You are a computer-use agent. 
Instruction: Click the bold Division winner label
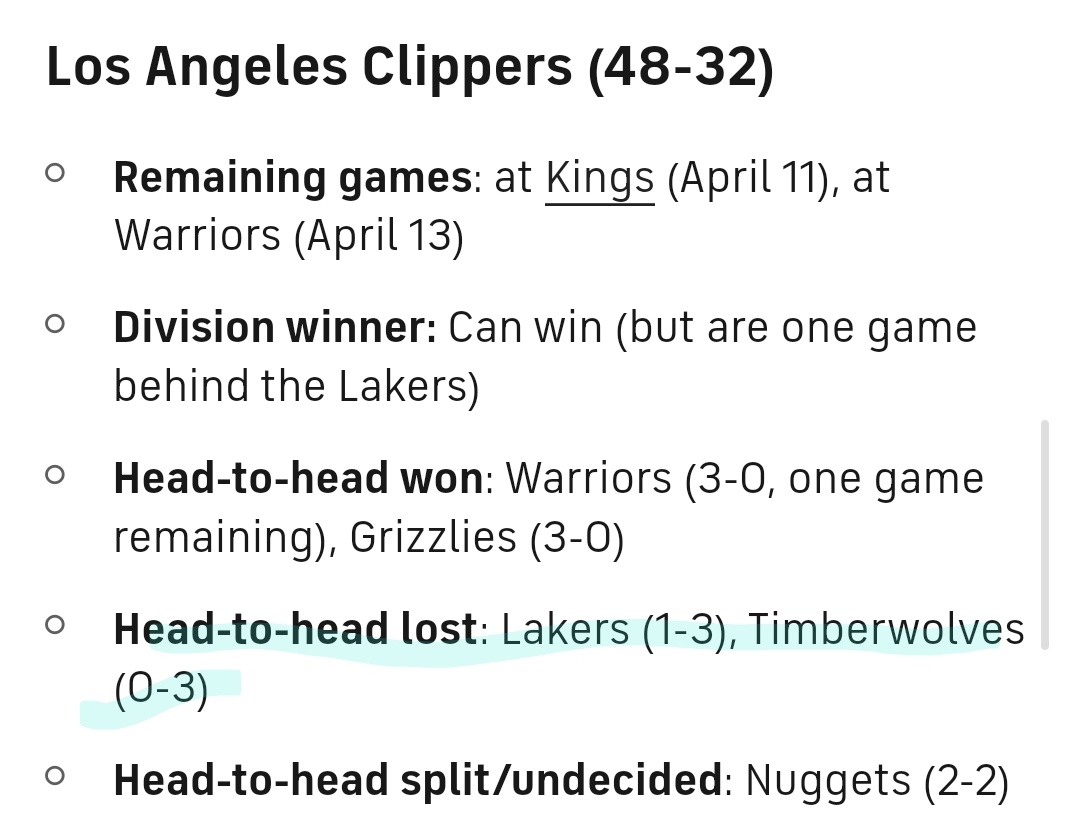pos(275,329)
